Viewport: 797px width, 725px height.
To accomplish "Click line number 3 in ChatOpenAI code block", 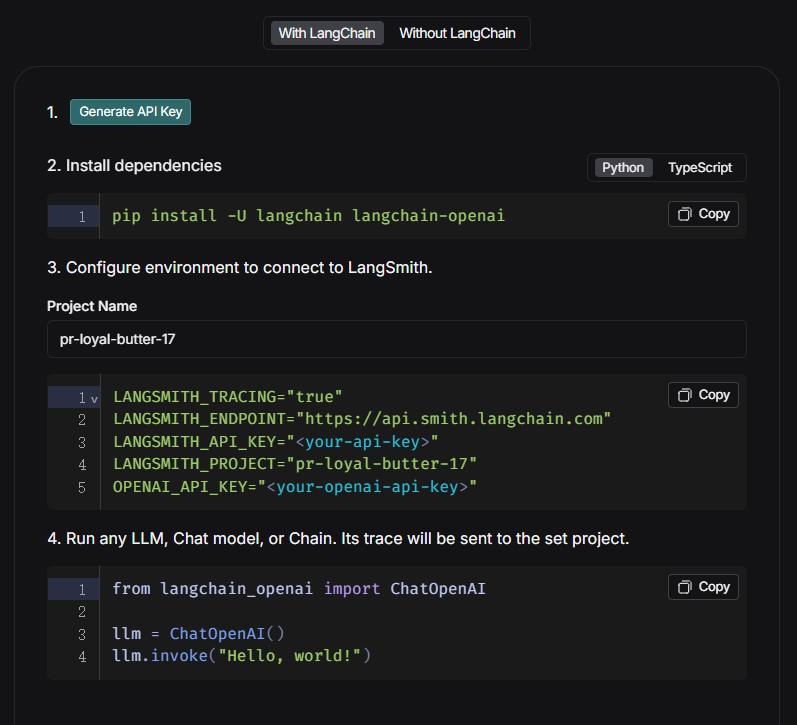I will (82, 635).
